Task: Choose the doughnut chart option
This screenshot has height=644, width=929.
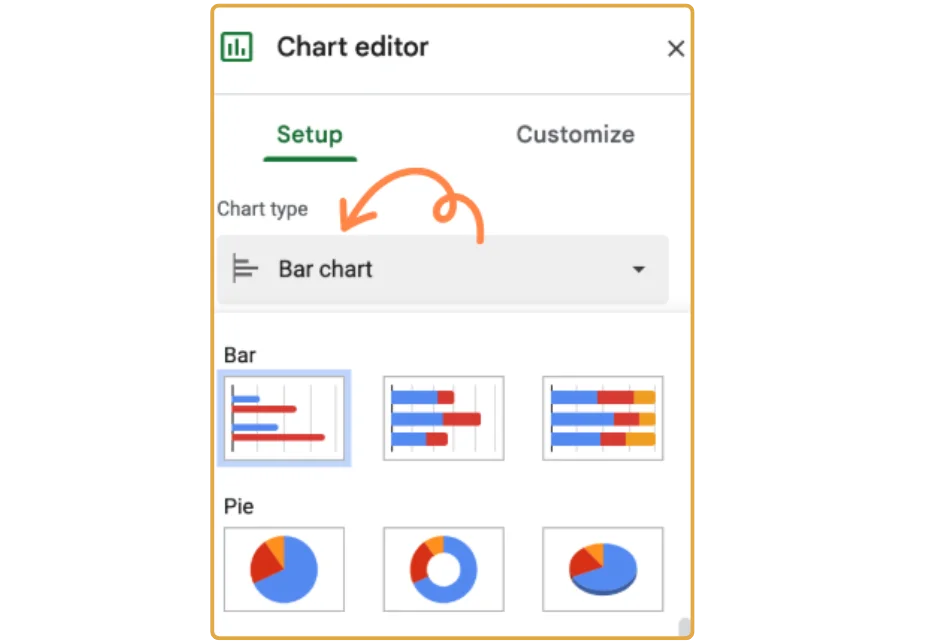Action: (443, 569)
